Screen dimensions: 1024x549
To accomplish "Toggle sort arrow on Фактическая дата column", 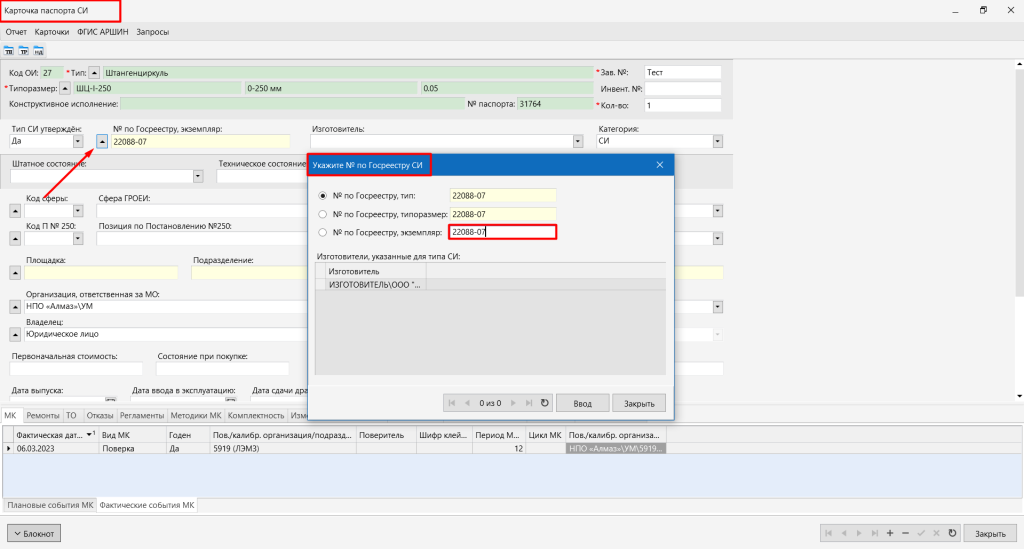I will pyautogui.click(x=90, y=434).
